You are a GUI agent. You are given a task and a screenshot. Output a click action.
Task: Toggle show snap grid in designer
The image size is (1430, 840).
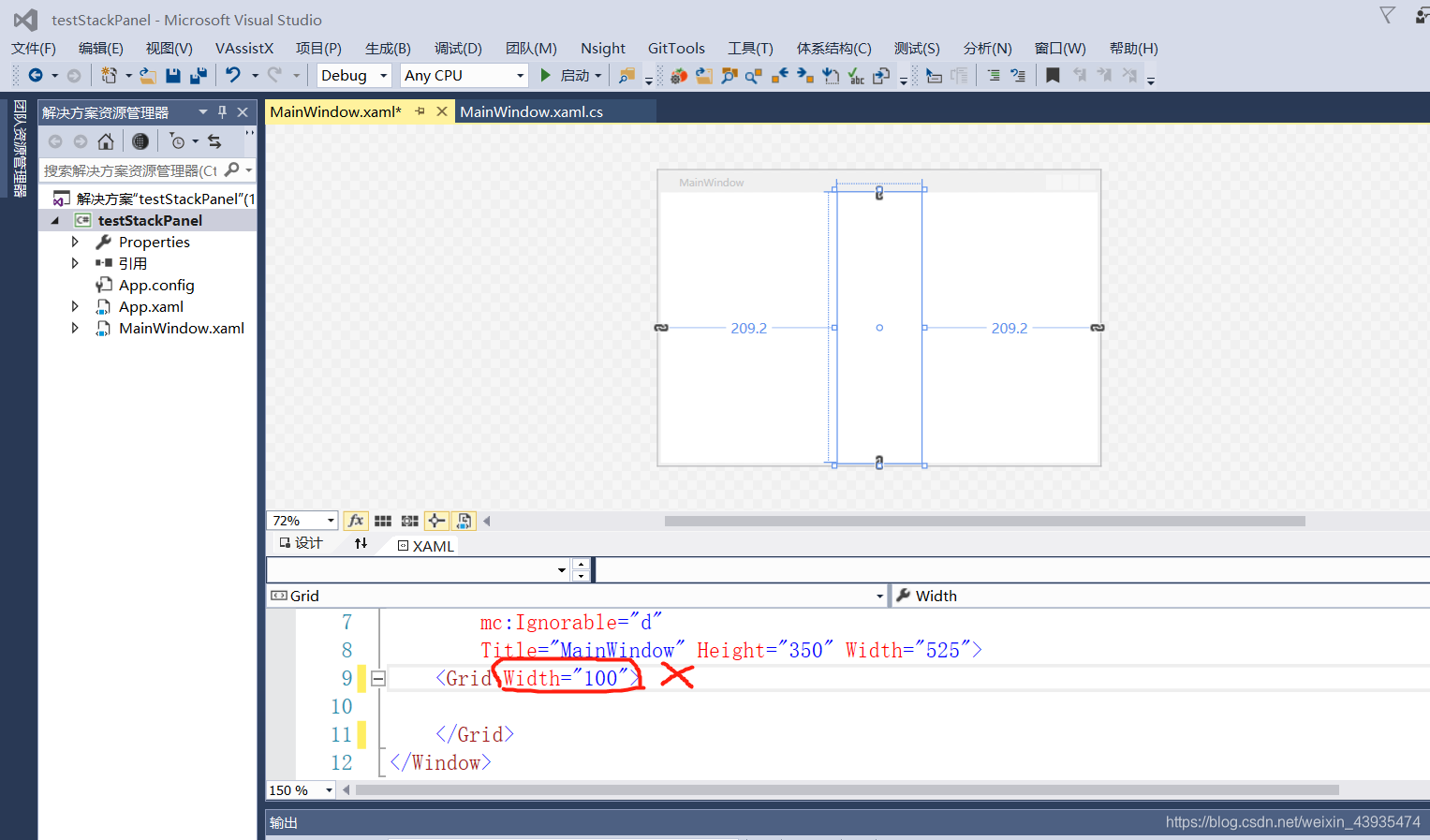pyautogui.click(x=383, y=521)
